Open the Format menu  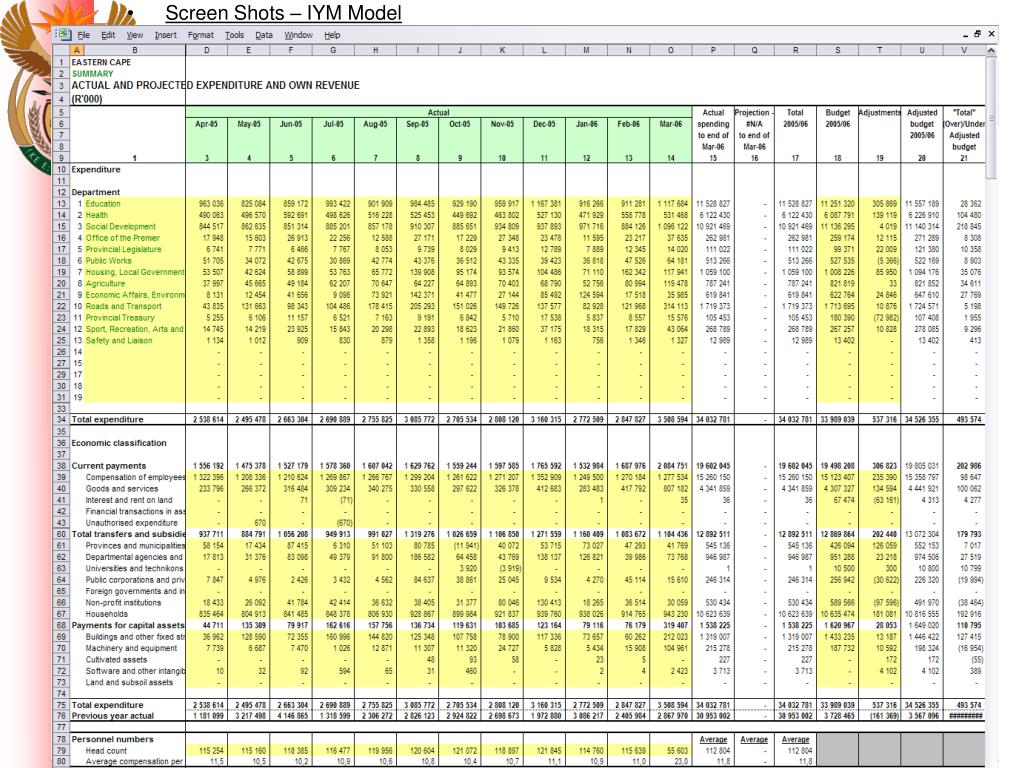pos(200,35)
